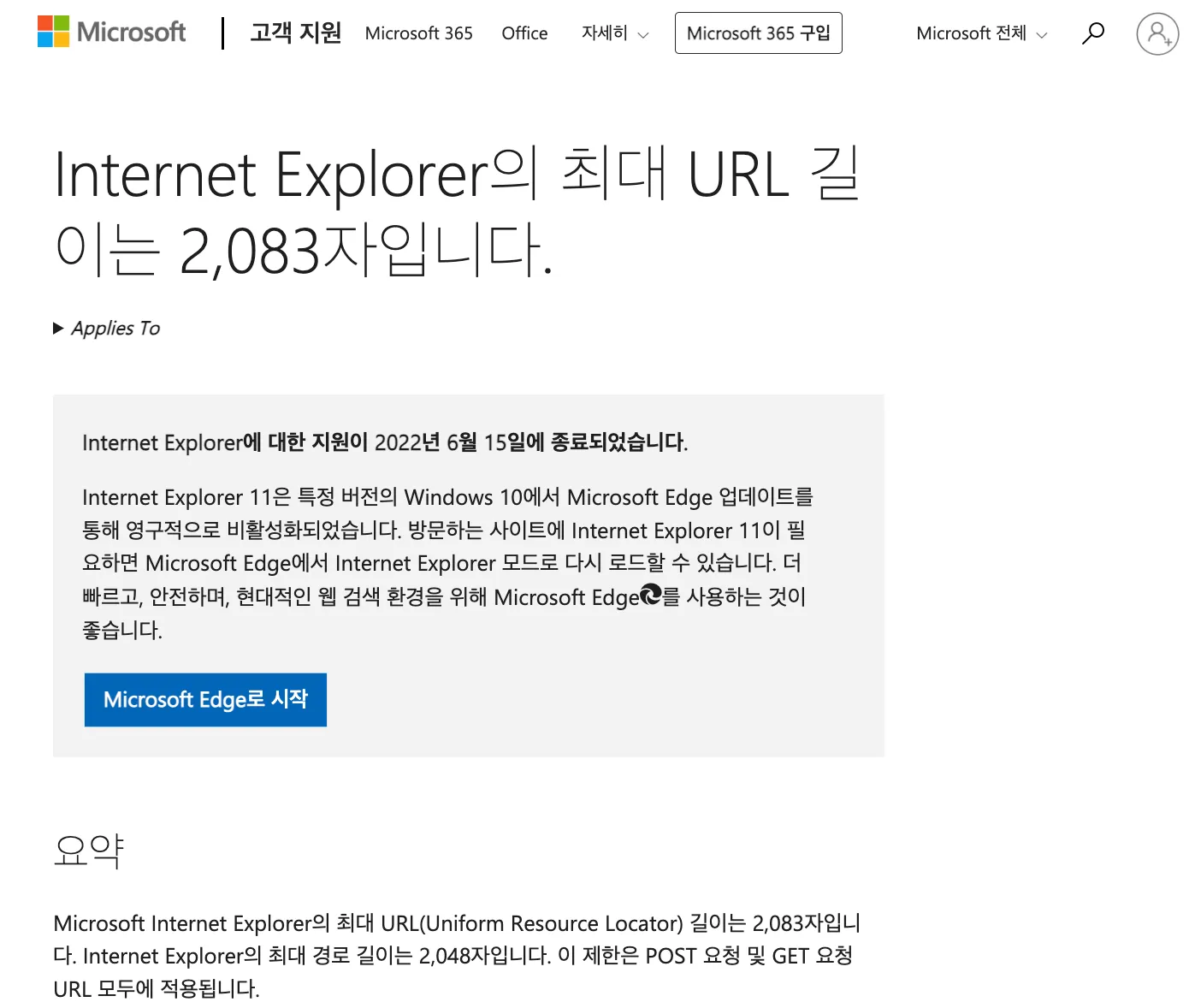Click bold notice about 2022년 6월 15일

point(385,442)
